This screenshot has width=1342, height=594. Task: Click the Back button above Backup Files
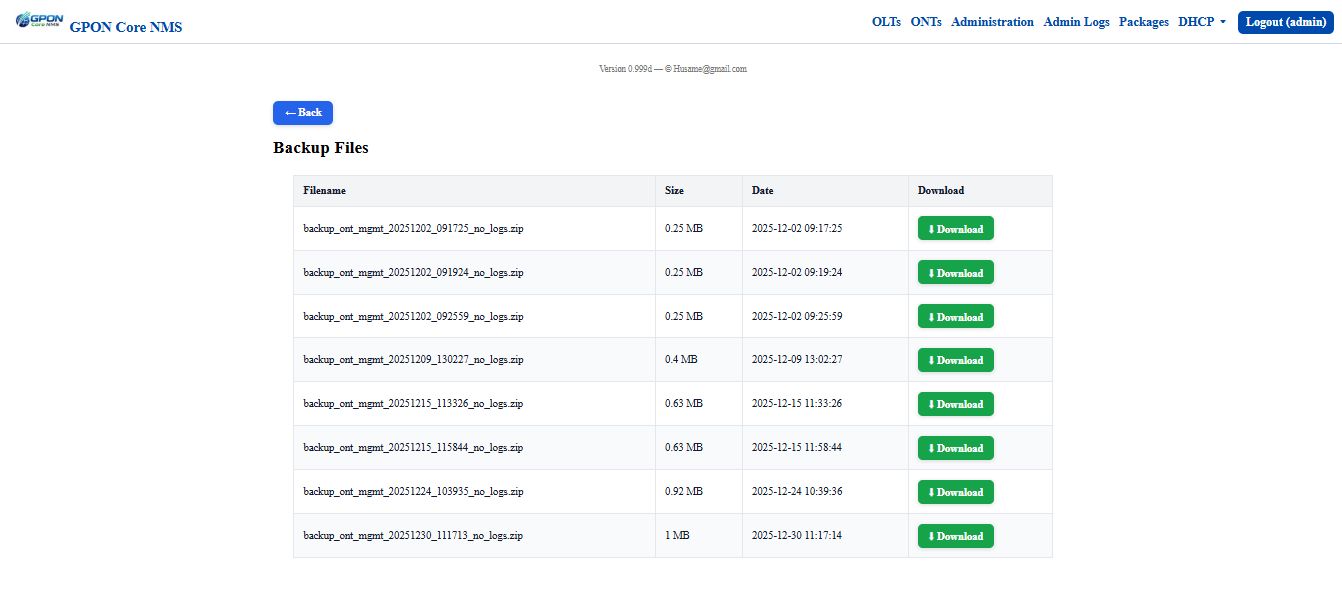(x=302, y=113)
